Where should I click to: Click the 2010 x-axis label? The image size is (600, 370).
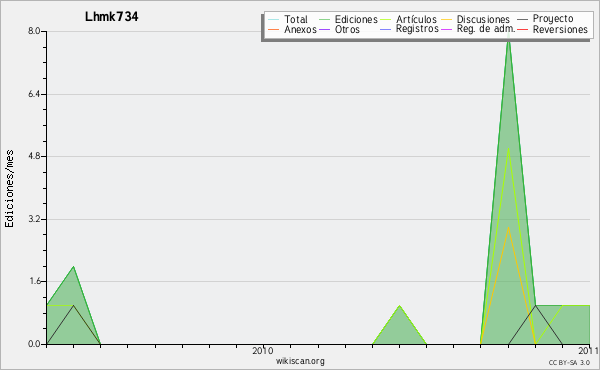click(x=263, y=350)
